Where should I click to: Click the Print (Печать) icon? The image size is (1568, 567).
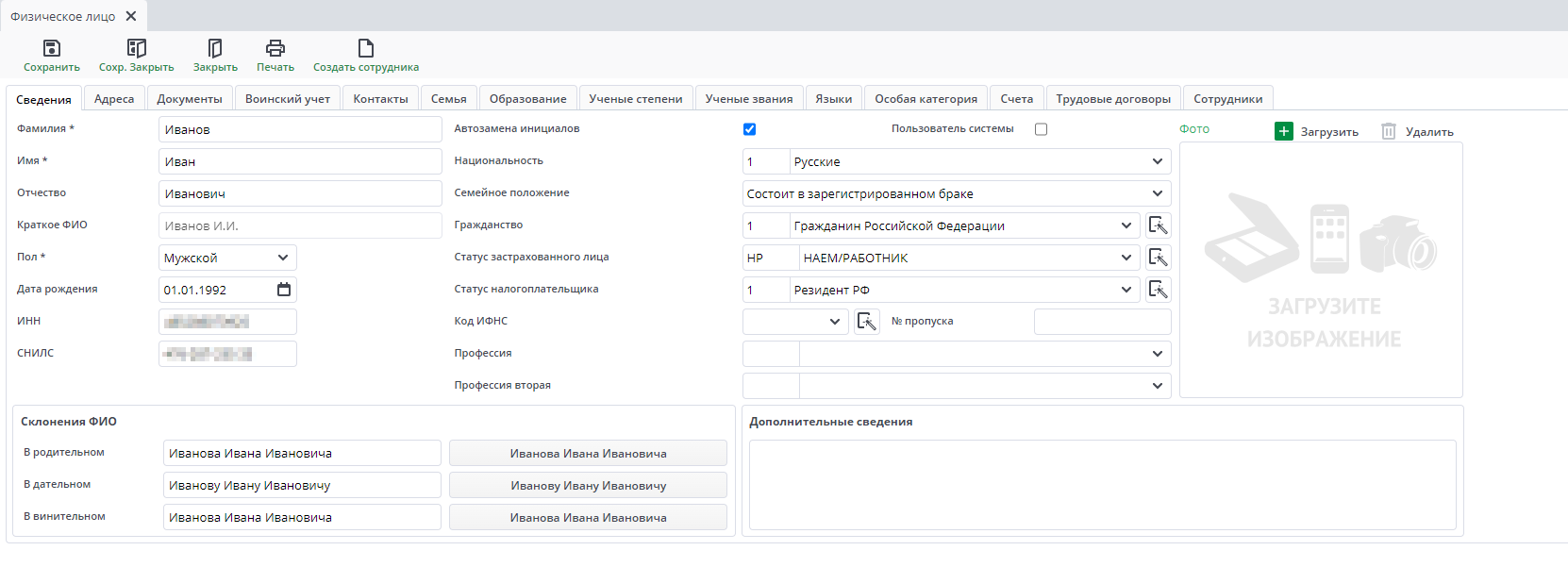[x=275, y=48]
